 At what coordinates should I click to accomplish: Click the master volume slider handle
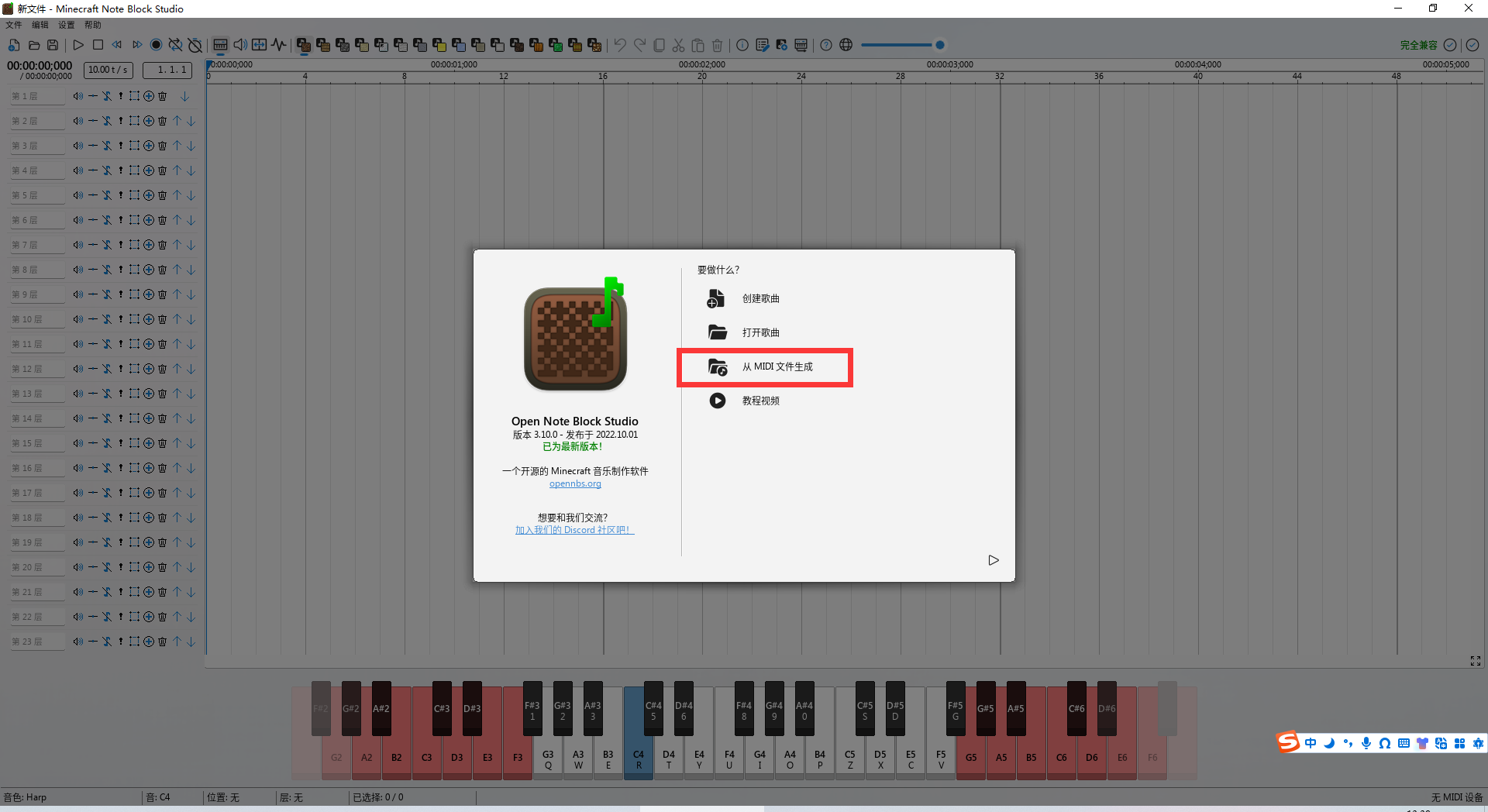click(940, 45)
